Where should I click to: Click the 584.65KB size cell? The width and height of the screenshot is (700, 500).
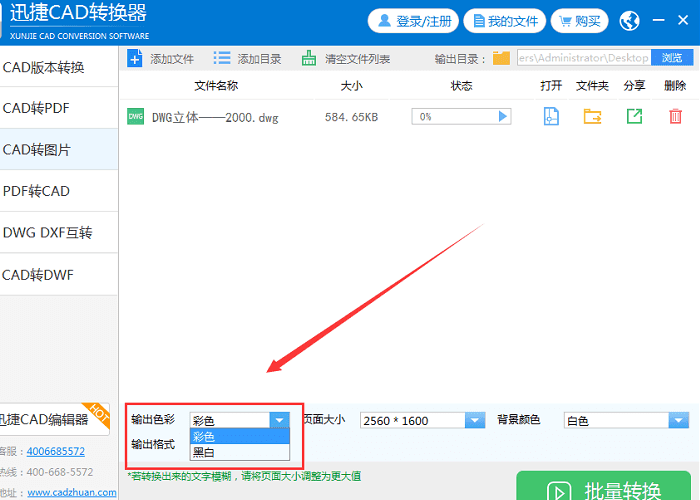(351, 117)
